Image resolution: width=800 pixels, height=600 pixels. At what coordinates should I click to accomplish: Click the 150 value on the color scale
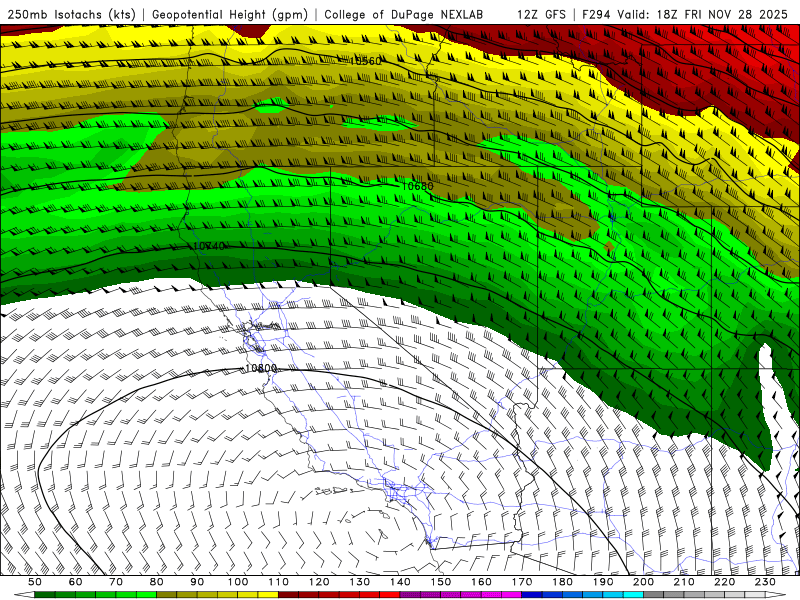[441, 582]
